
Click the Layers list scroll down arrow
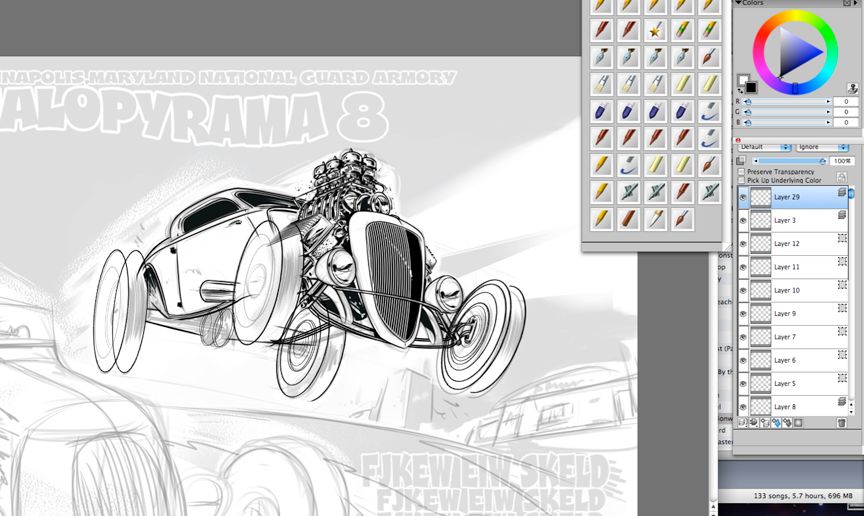click(x=852, y=411)
